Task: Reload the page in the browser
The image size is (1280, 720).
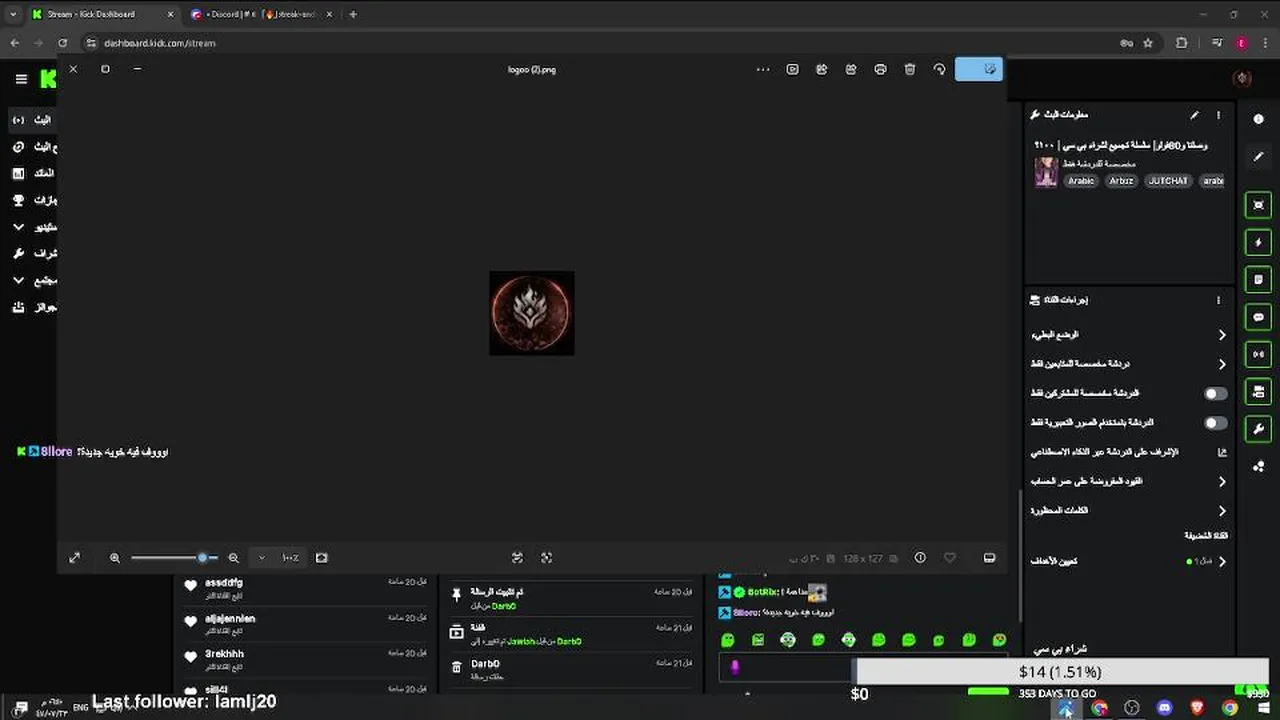Action: click(62, 43)
